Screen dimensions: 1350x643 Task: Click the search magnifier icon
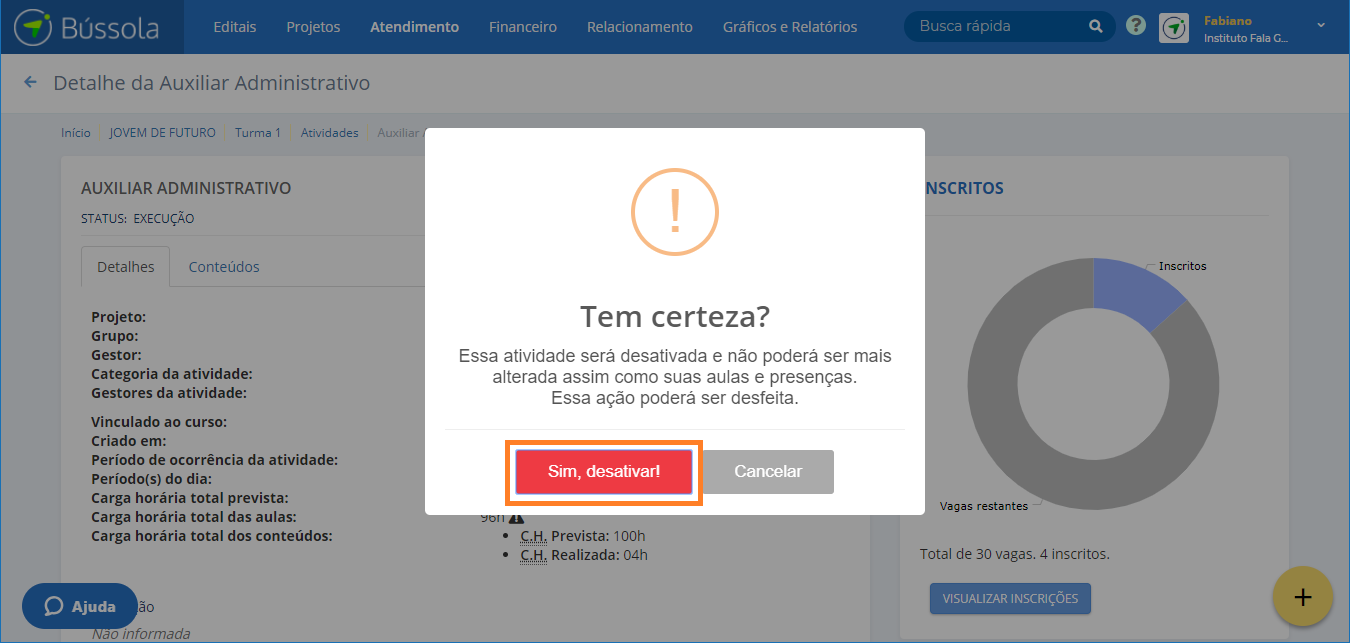pyautogui.click(x=1096, y=26)
